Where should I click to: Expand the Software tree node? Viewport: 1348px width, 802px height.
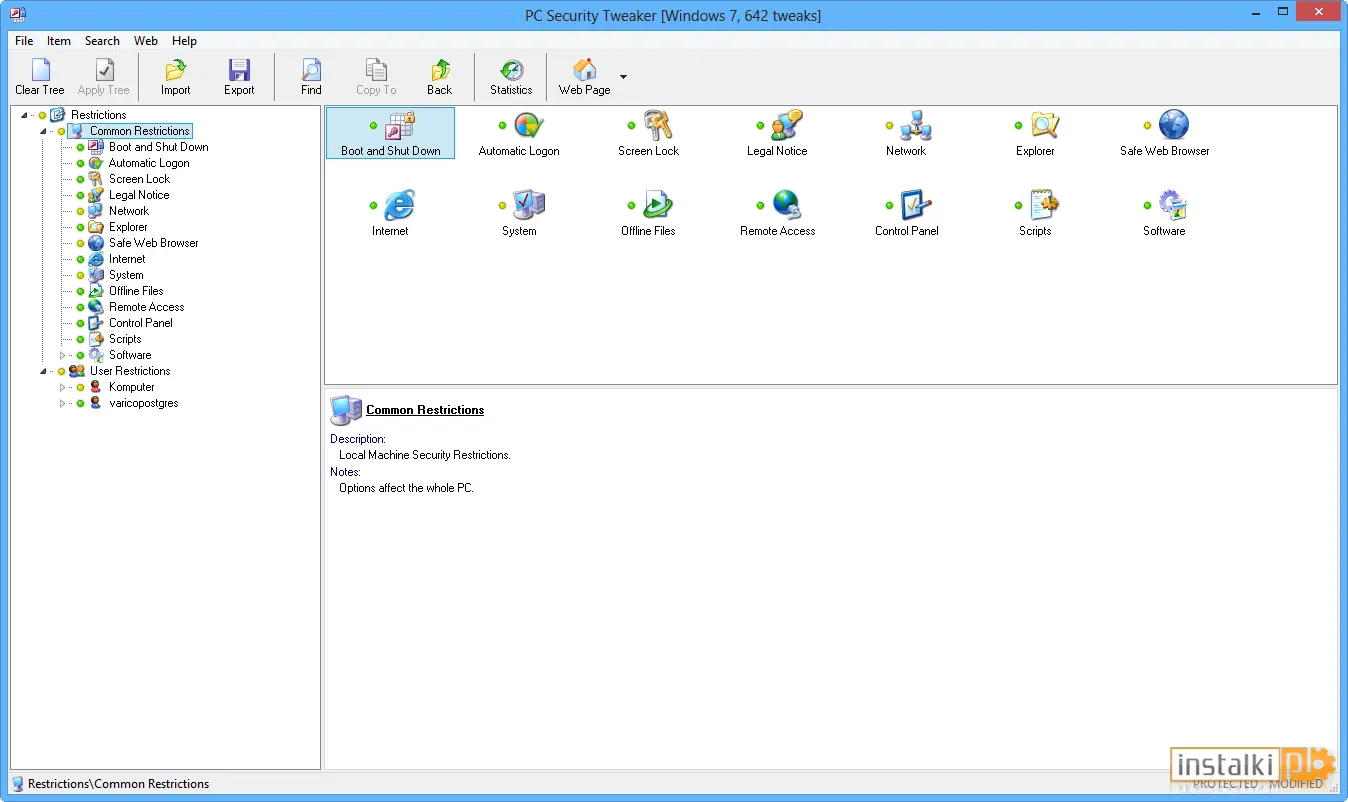62,355
